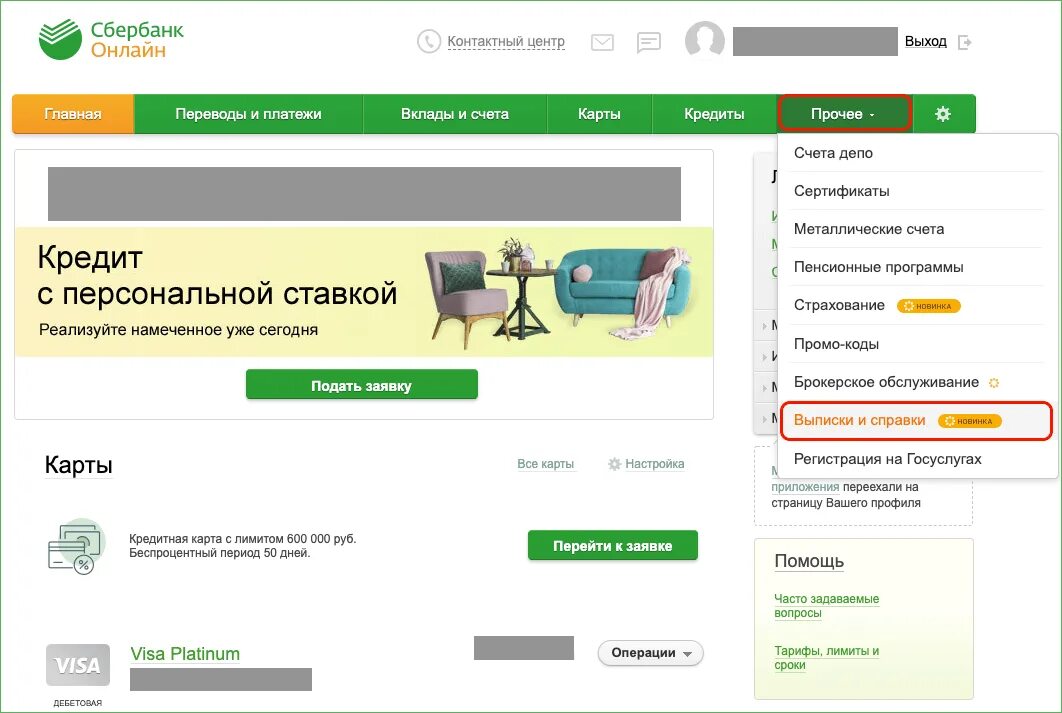Click the credit card offer icon
The height and width of the screenshot is (713, 1062).
pos(77,546)
